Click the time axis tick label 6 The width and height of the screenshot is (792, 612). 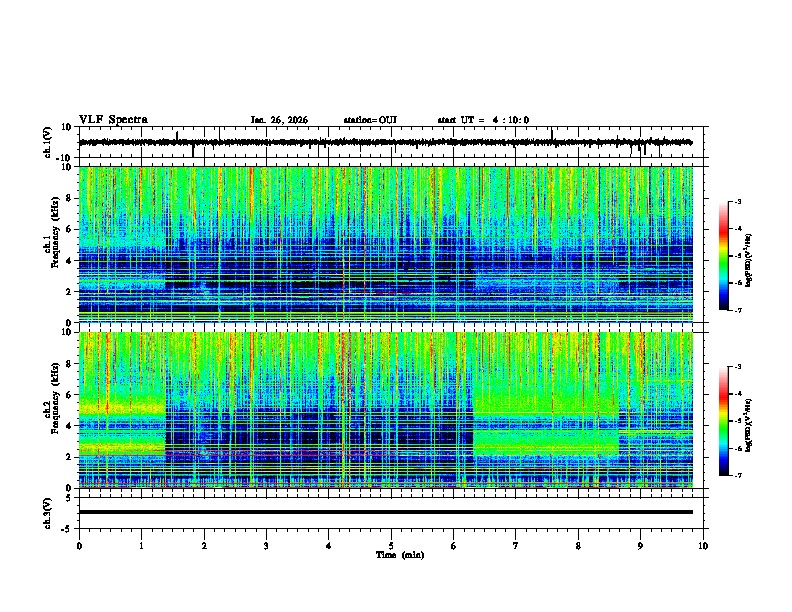[x=453, y=546]
